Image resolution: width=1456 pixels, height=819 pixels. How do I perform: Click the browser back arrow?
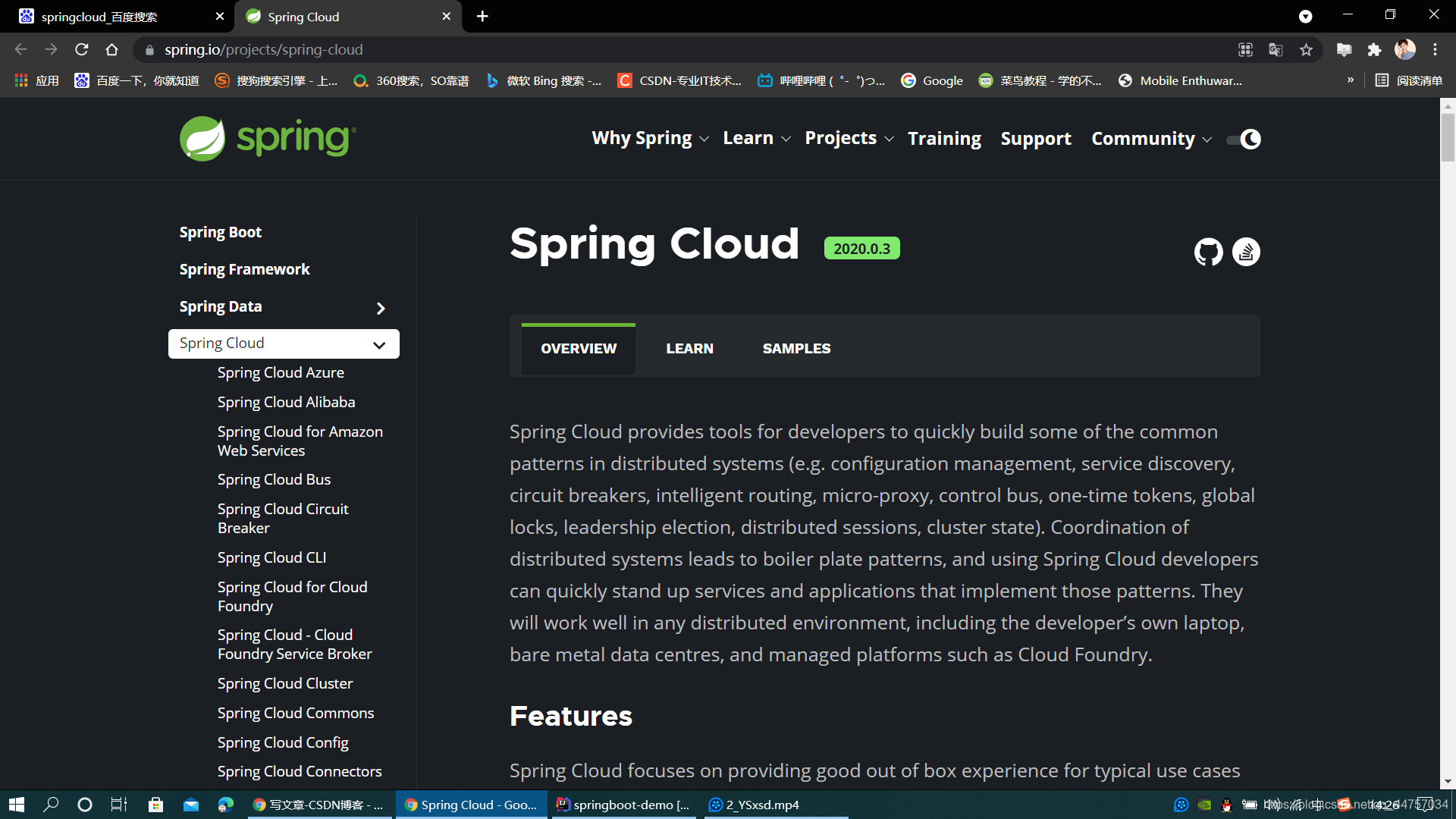click(x=20, y=49)
